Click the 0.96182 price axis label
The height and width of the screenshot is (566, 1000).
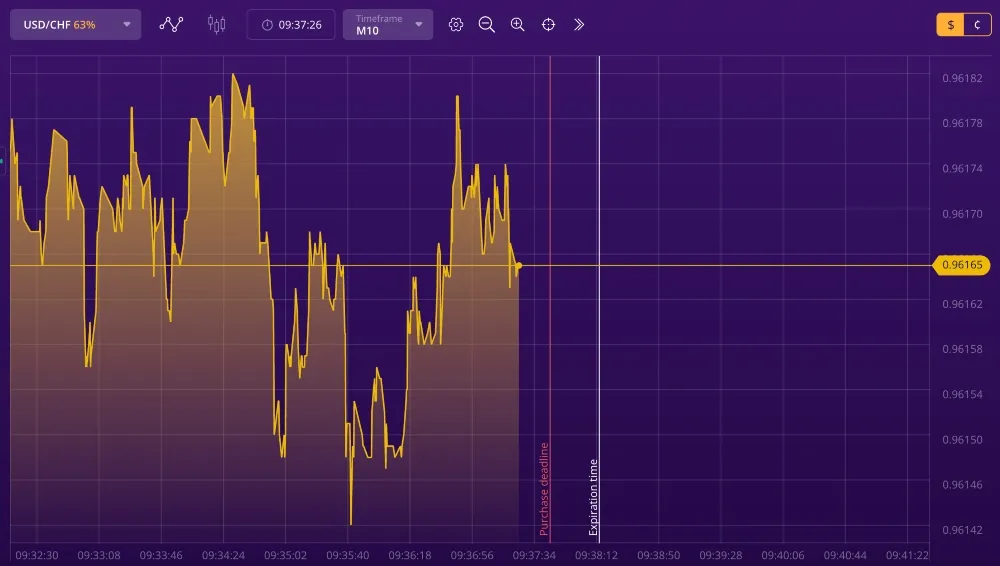pos(962,78)
